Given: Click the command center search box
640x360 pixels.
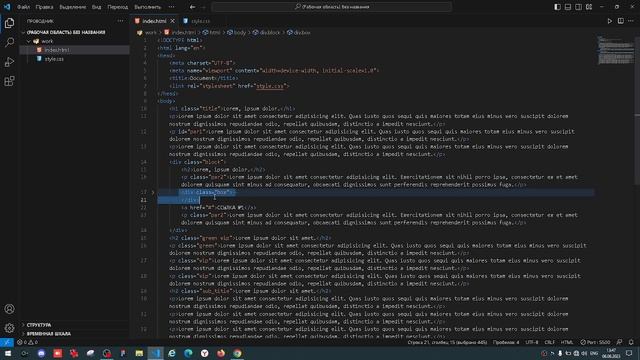Looking at the screenshot, I should 332,7.
